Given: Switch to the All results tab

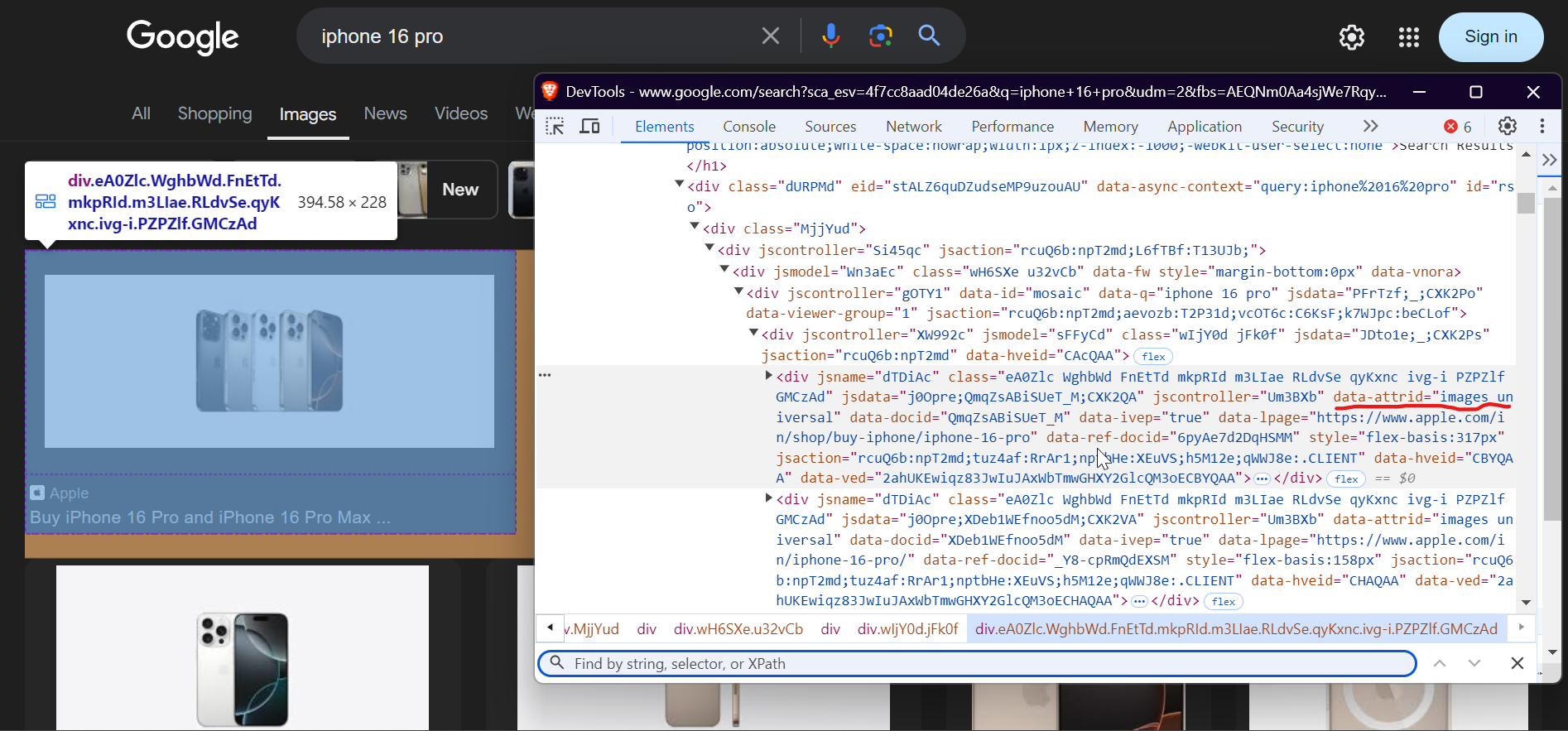Looking at the screenshot, I should (141, 113).
